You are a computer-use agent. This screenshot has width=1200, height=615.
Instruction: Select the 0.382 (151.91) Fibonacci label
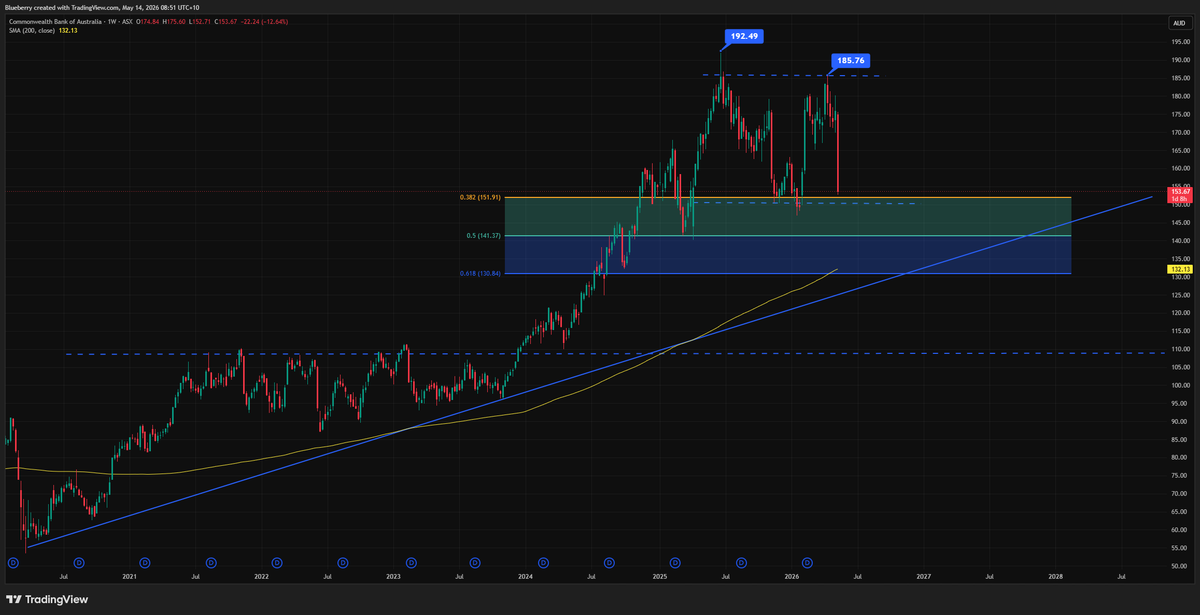pos(479,197)
